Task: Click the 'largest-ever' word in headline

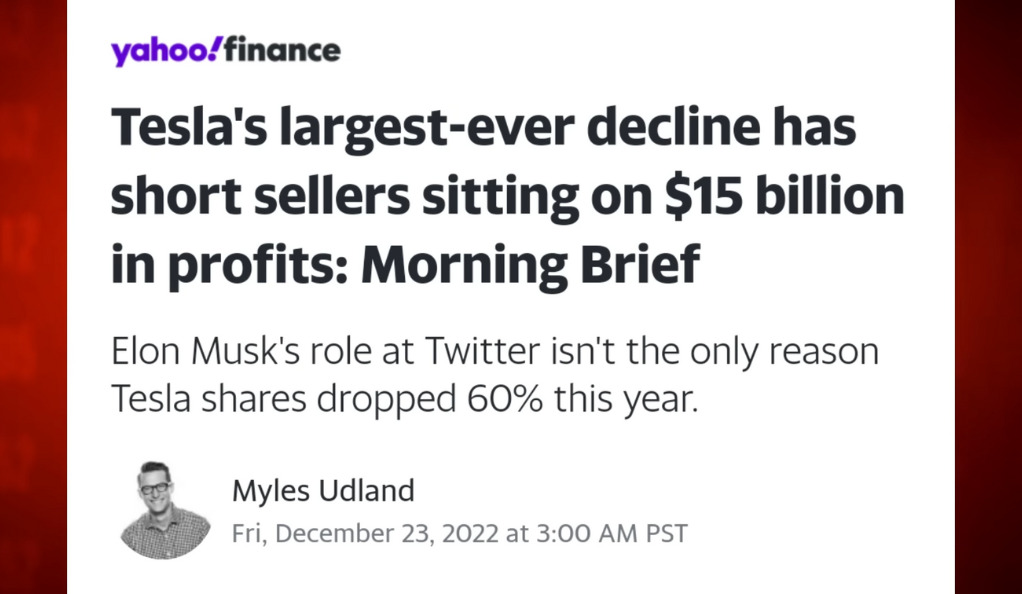Action: pos(427,129)
